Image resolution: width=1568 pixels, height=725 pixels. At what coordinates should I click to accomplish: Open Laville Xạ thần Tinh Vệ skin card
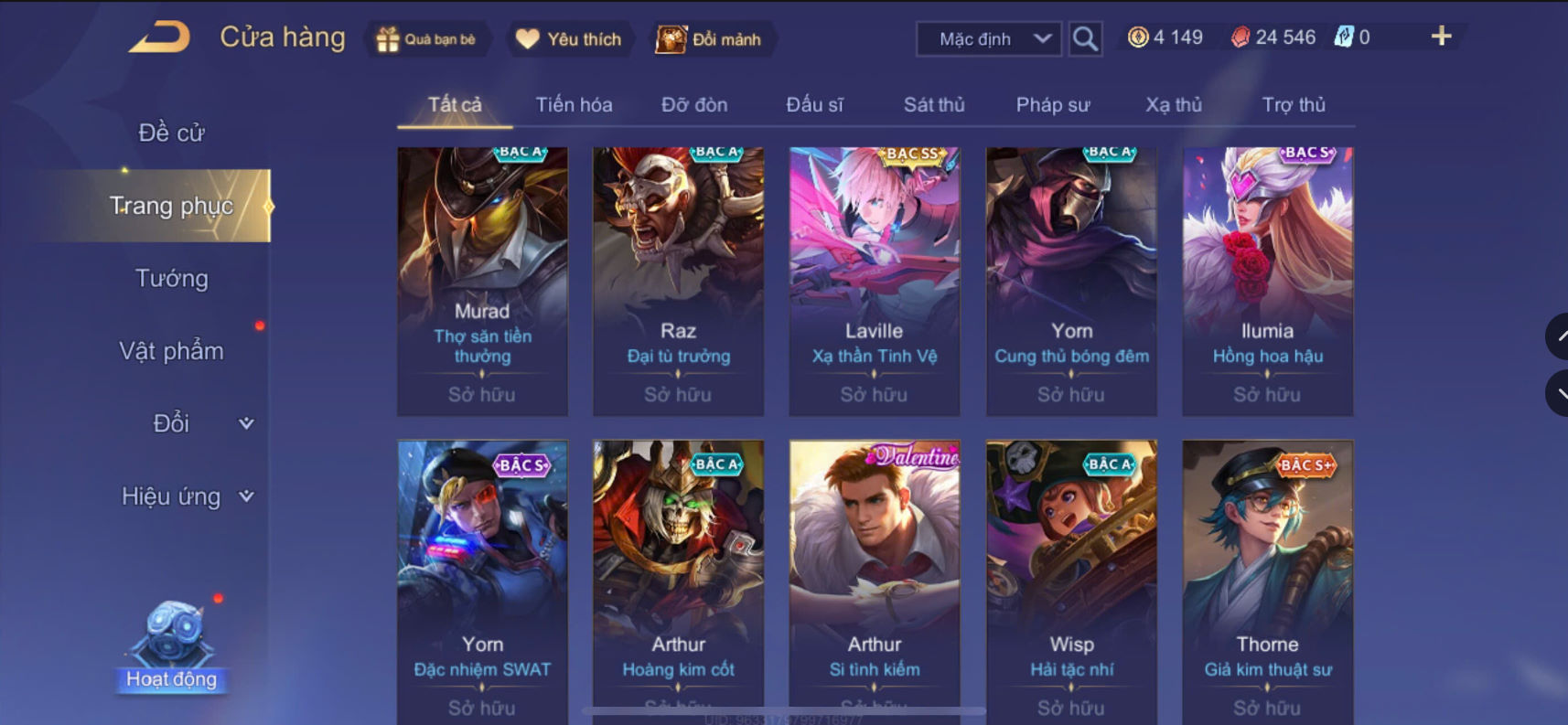(875, 282)
